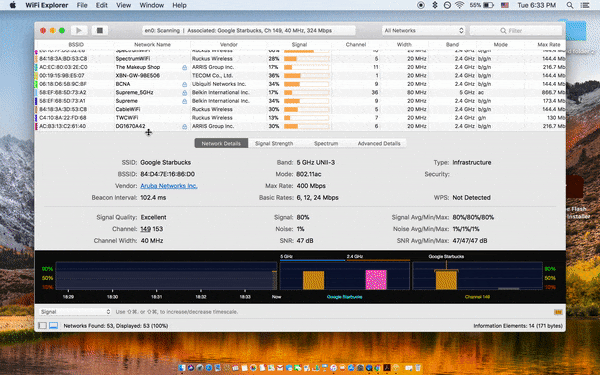This screenshot has height=375, width=600.
Task: Click the magnifier icon in Filter field
Action: [503, 31]
